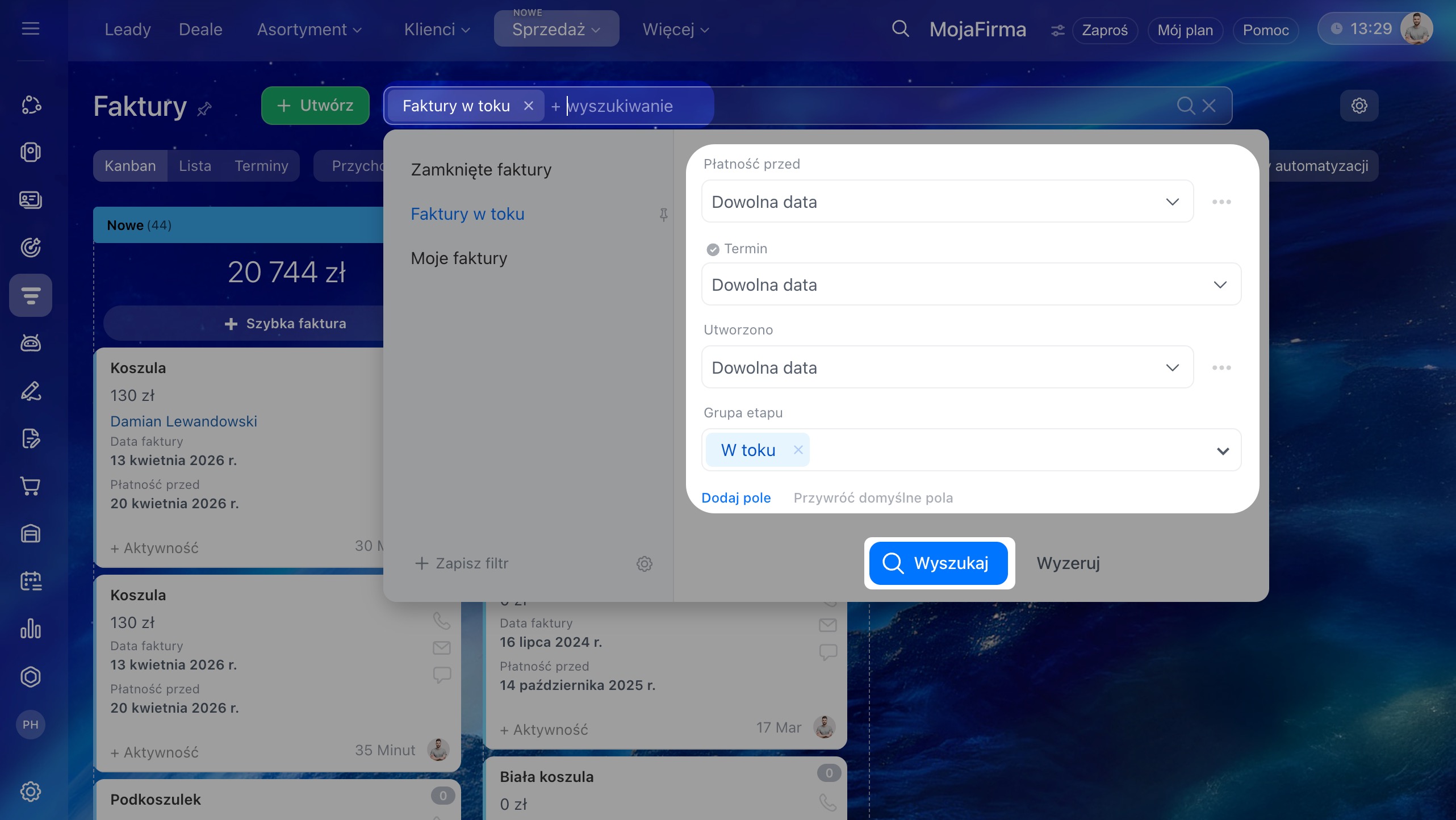This screenshot has width=1456, height=820.
Task: Click the hamburger menu icon
Action: coord(31,28)
